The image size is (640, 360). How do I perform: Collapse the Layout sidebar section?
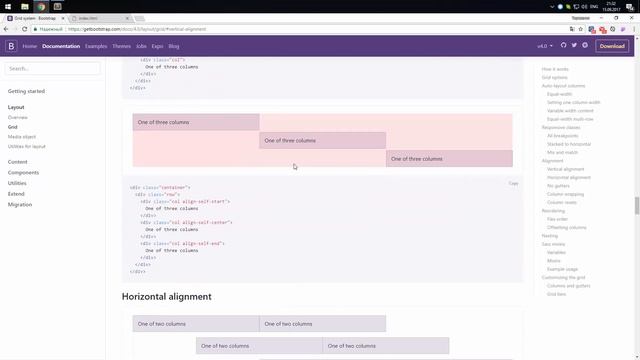click(x=16, y=107)
